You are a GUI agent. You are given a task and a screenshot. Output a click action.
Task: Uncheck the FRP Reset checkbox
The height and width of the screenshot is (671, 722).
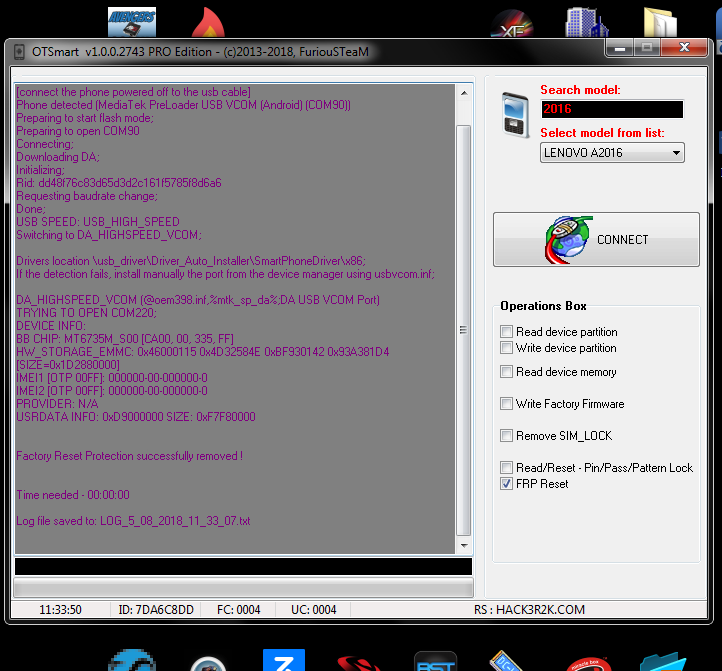pos(507,484)
